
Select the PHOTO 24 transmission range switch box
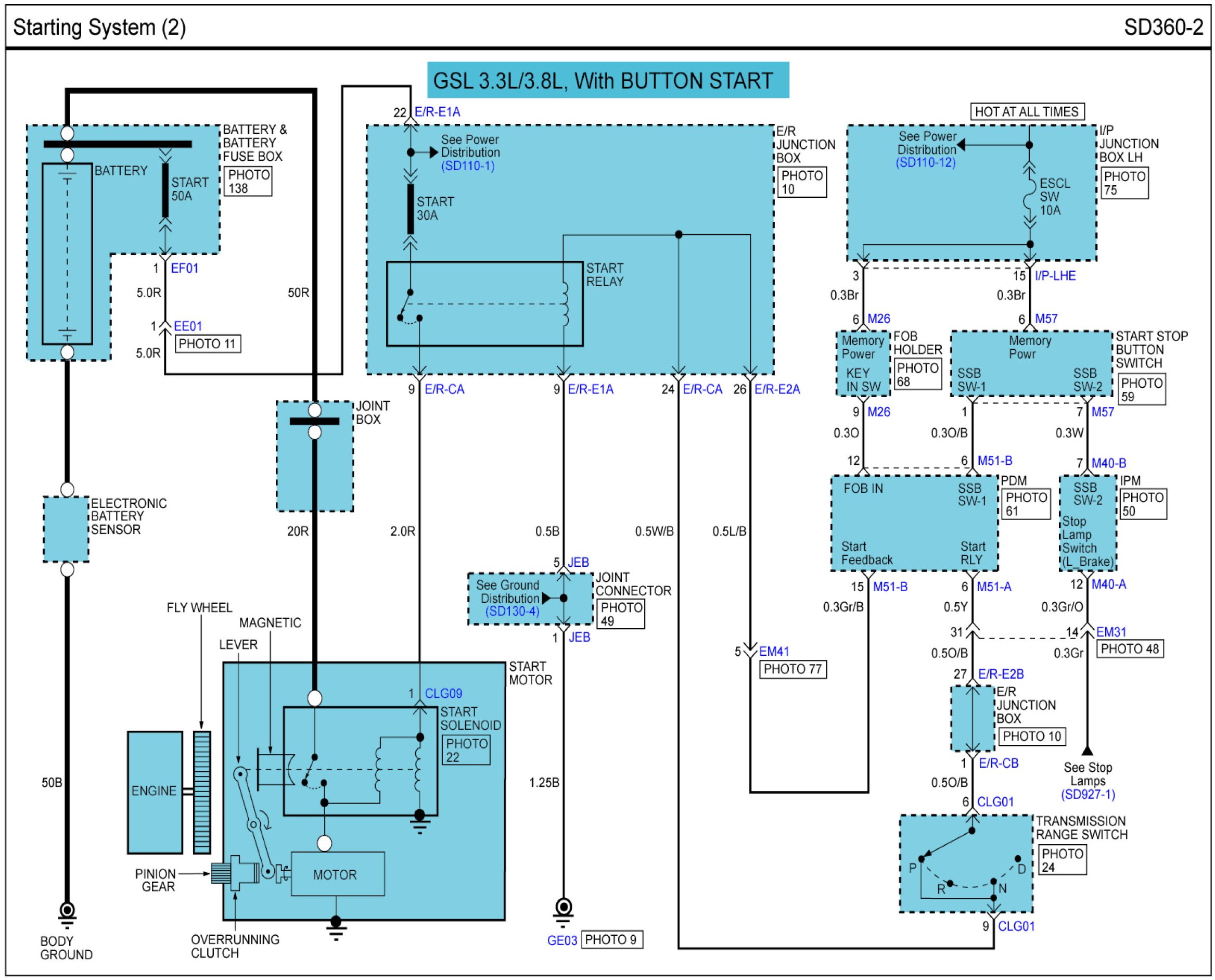(1061, 860)
